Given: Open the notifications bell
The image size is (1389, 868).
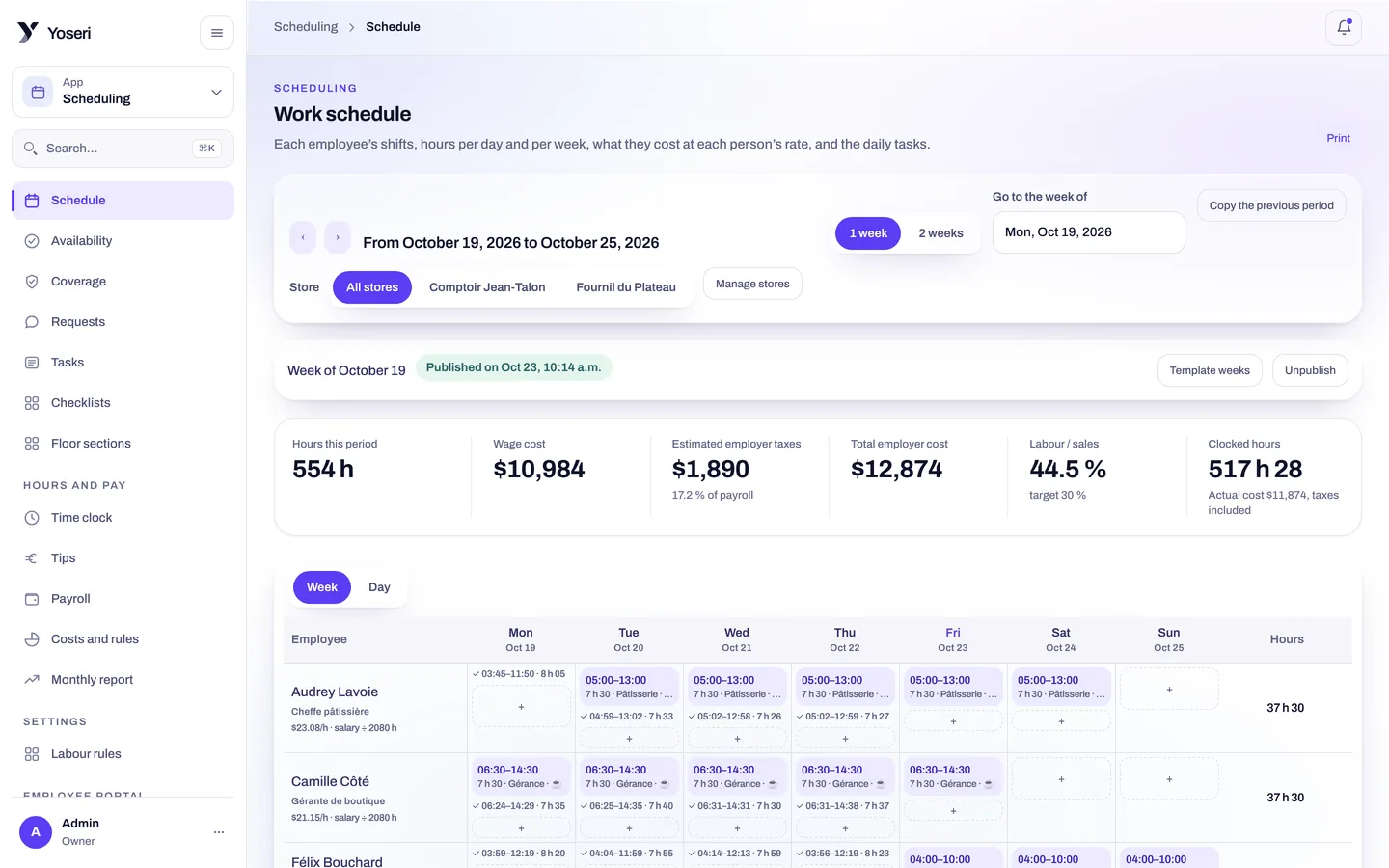Looking at the screenshot, I should [x=1344, y=27].
